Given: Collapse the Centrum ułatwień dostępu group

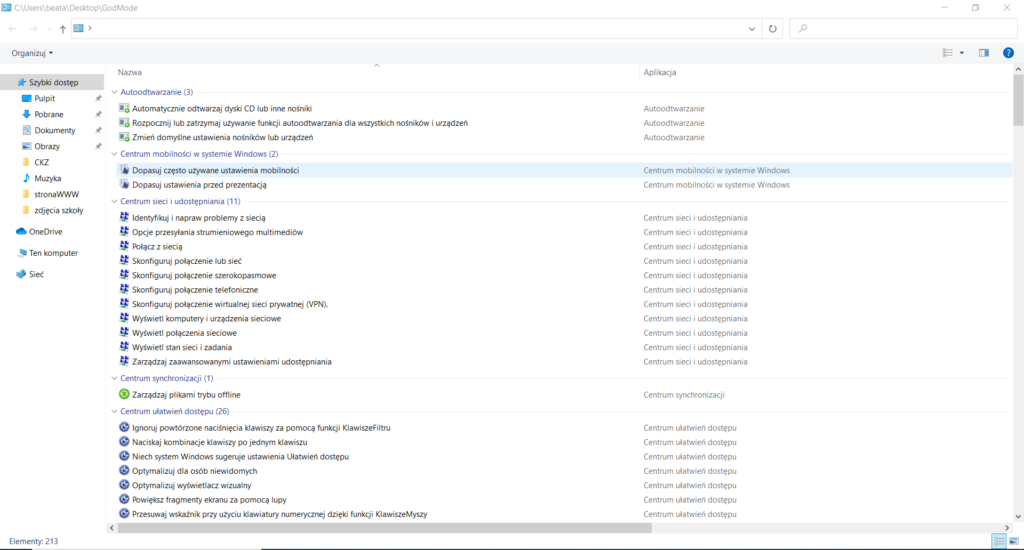Looking at the screenshot, I should click(x=114, y=412).
